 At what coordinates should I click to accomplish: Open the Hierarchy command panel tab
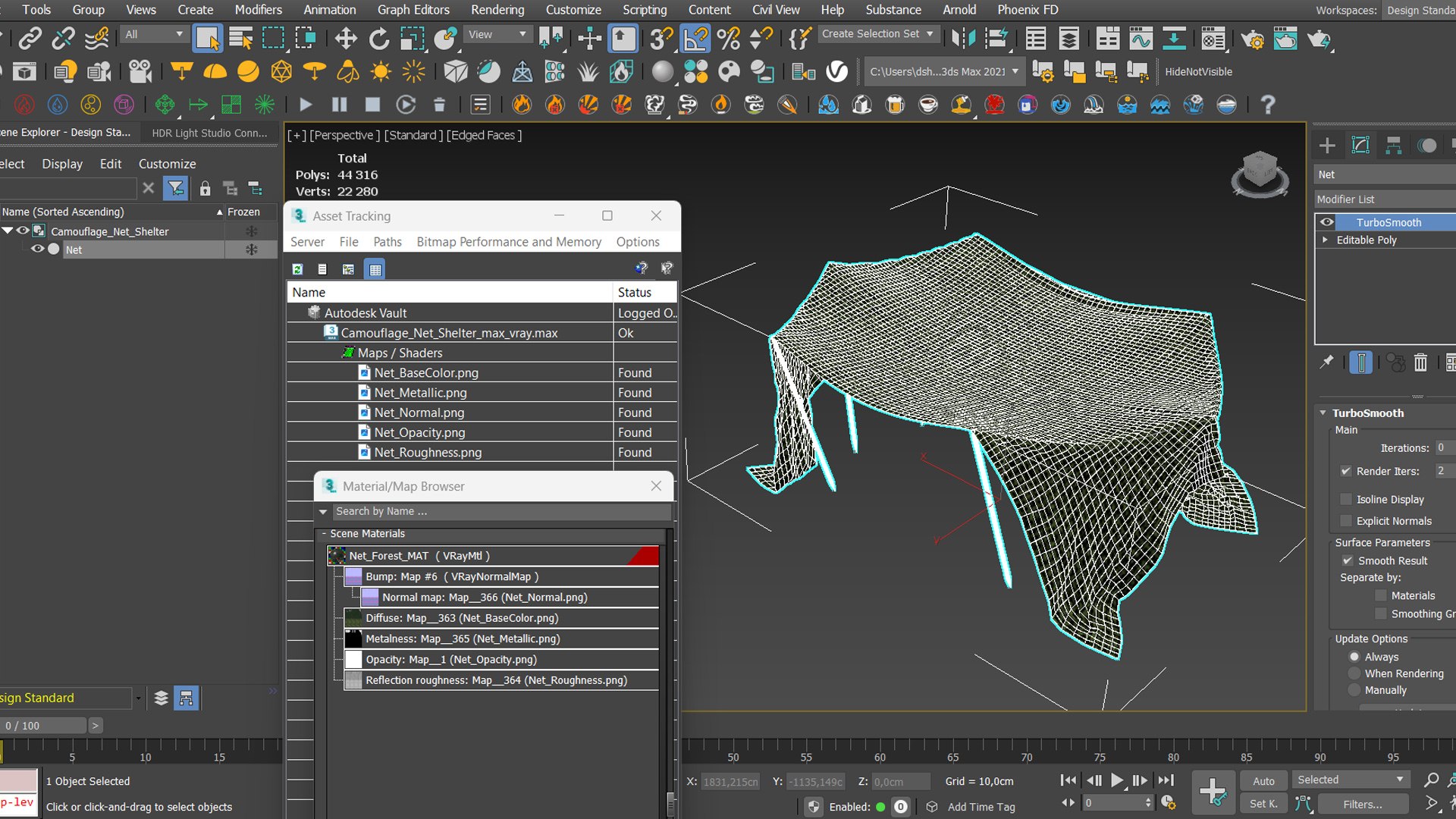(x=1394, y=146)
